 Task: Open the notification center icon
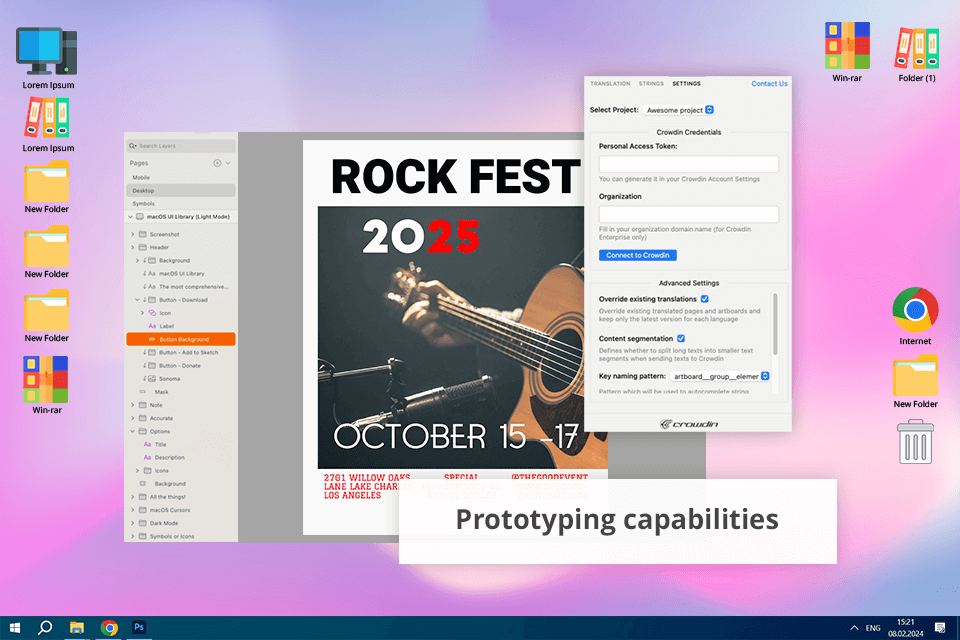pyautogui.click(x=940, y=628)
